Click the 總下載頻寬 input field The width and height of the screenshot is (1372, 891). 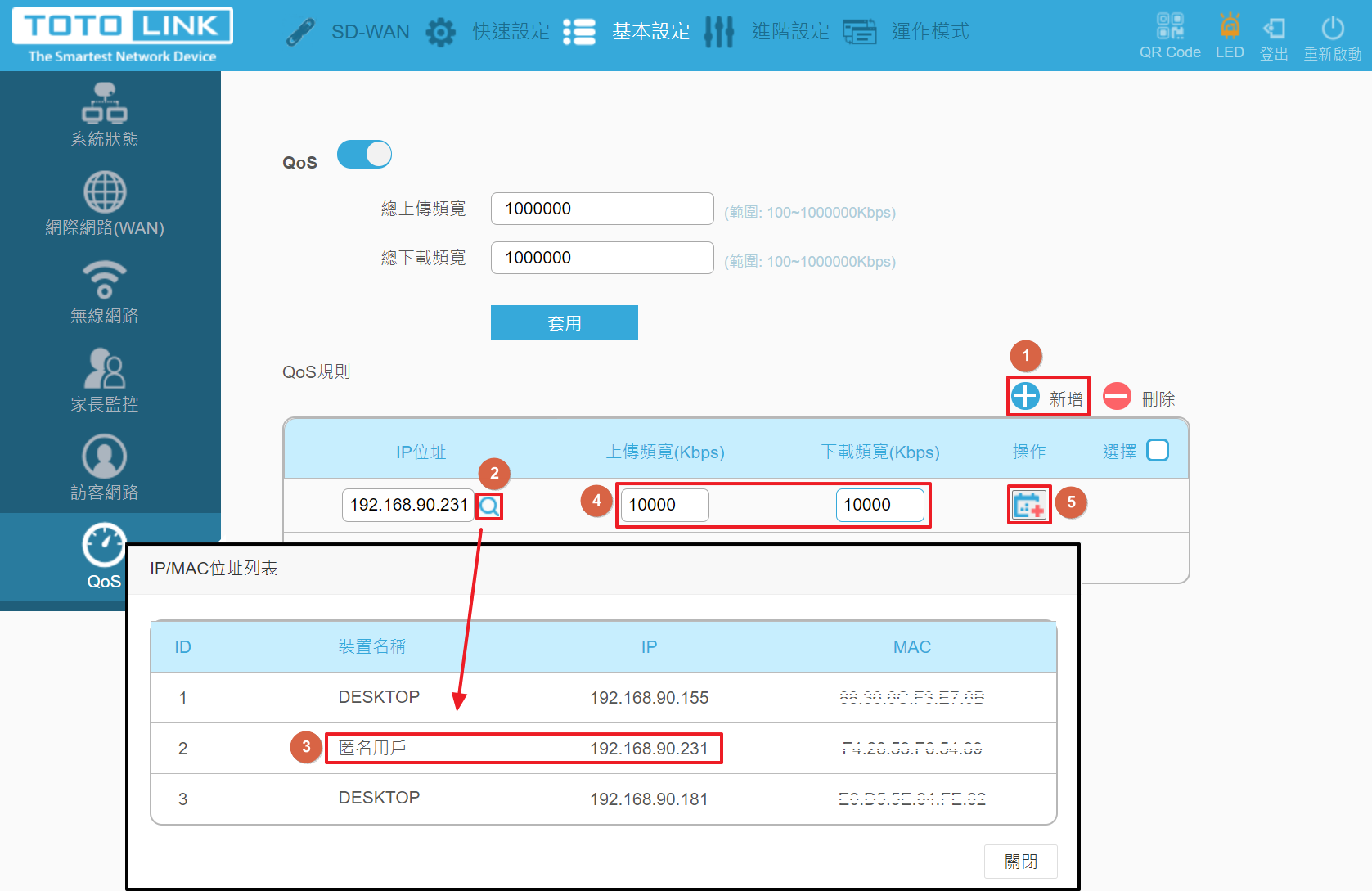(602, 258)
